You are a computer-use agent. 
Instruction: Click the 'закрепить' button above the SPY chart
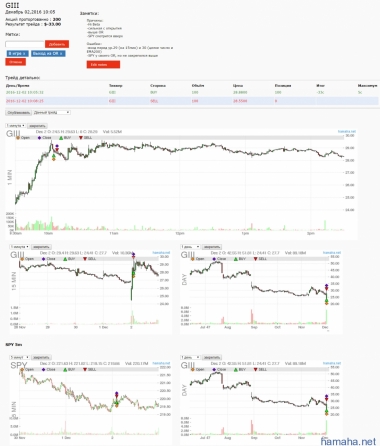click(41, 357)
